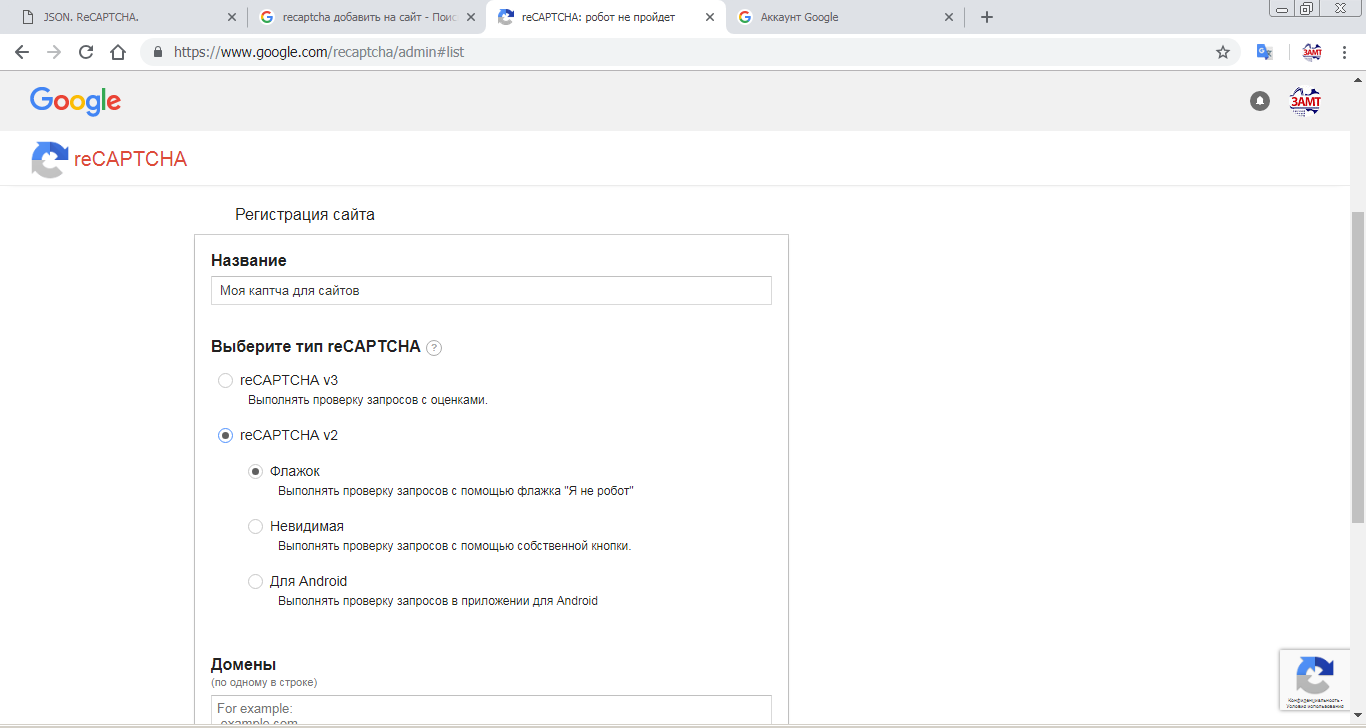Close the JSON. ReCAPTCHA. tab
1366x728 pixels.
click(x=231, y=17)
